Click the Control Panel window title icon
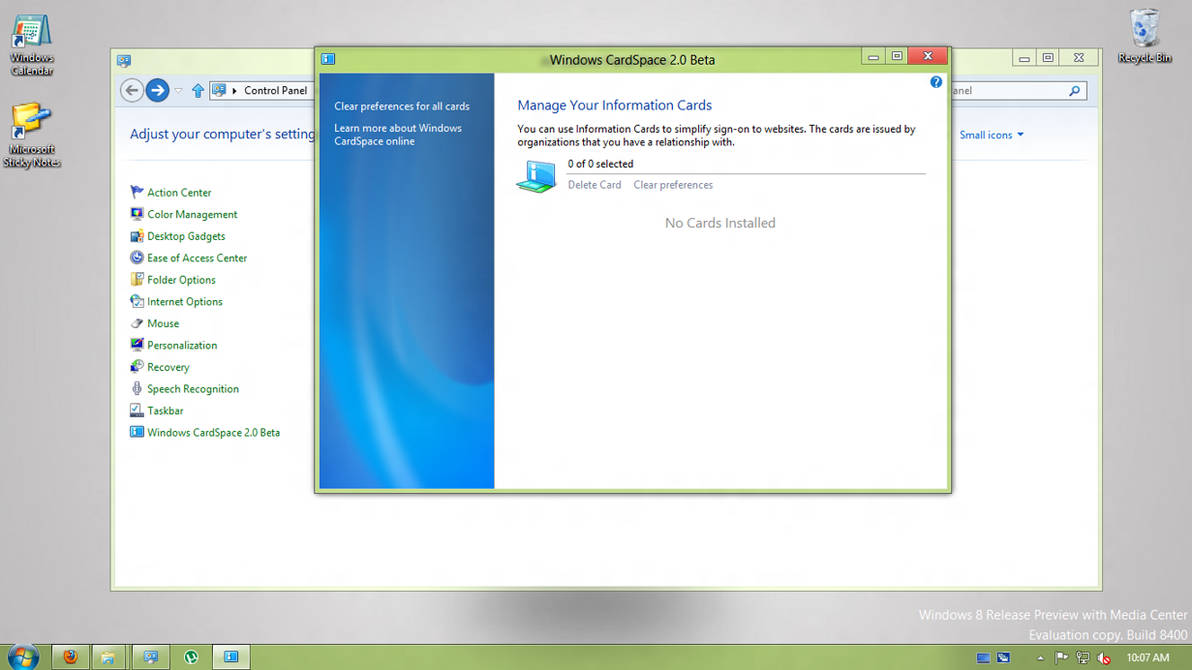Viewport: 1192px width, 670px height. coord(124,61)
